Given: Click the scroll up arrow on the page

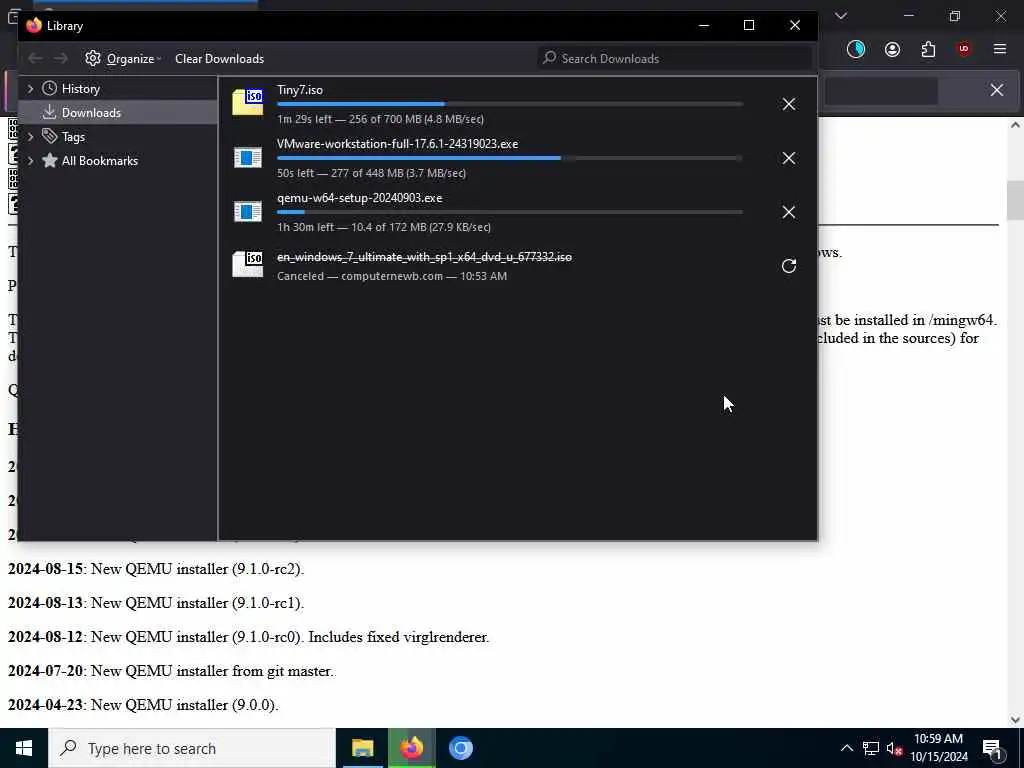Looking at the screenshot, I should [x=1016, y=125].
